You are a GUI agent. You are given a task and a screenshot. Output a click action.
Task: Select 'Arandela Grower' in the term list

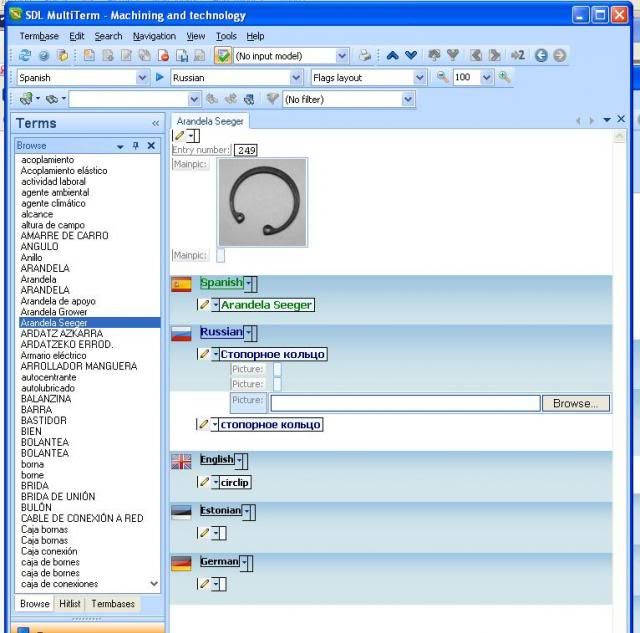53,312
